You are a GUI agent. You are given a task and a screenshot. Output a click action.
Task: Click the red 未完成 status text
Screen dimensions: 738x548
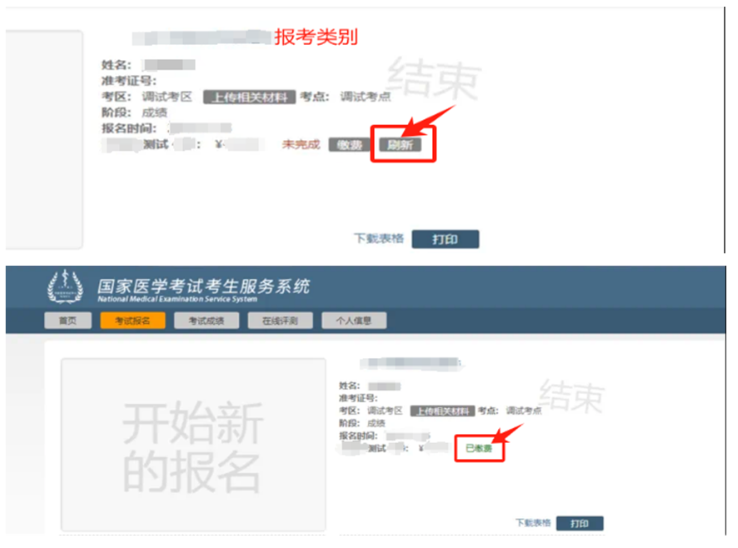tap(301, 144)
